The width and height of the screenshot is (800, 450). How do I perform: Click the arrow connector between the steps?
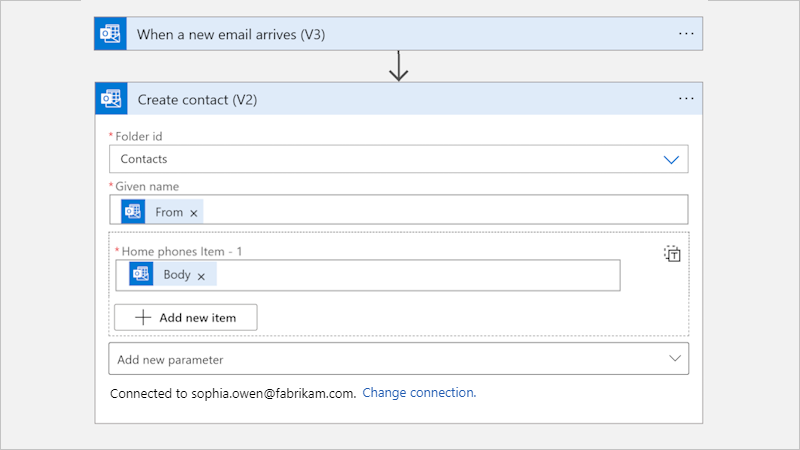click(x=399, y=66)
